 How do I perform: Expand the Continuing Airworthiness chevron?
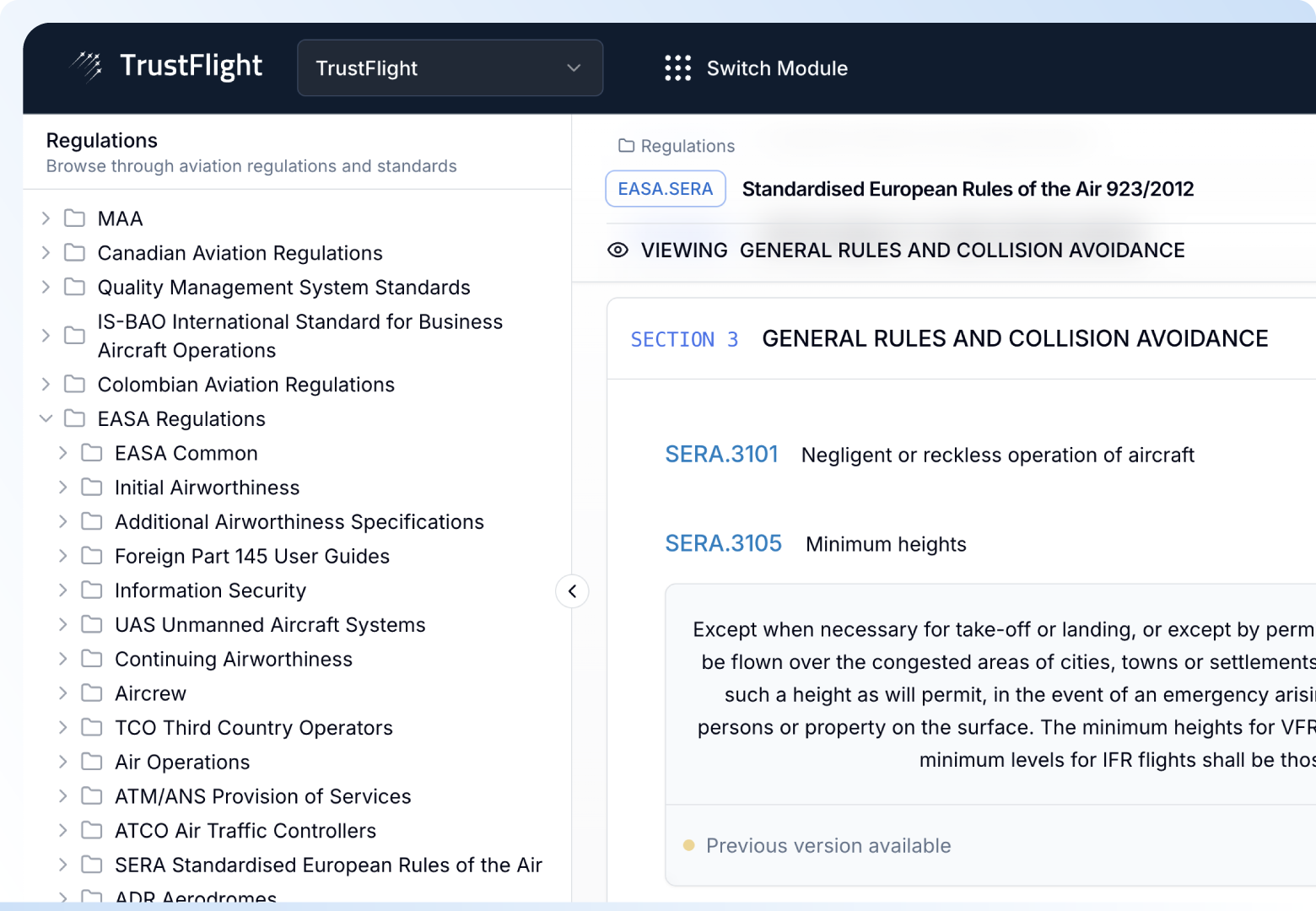(63, 659)
